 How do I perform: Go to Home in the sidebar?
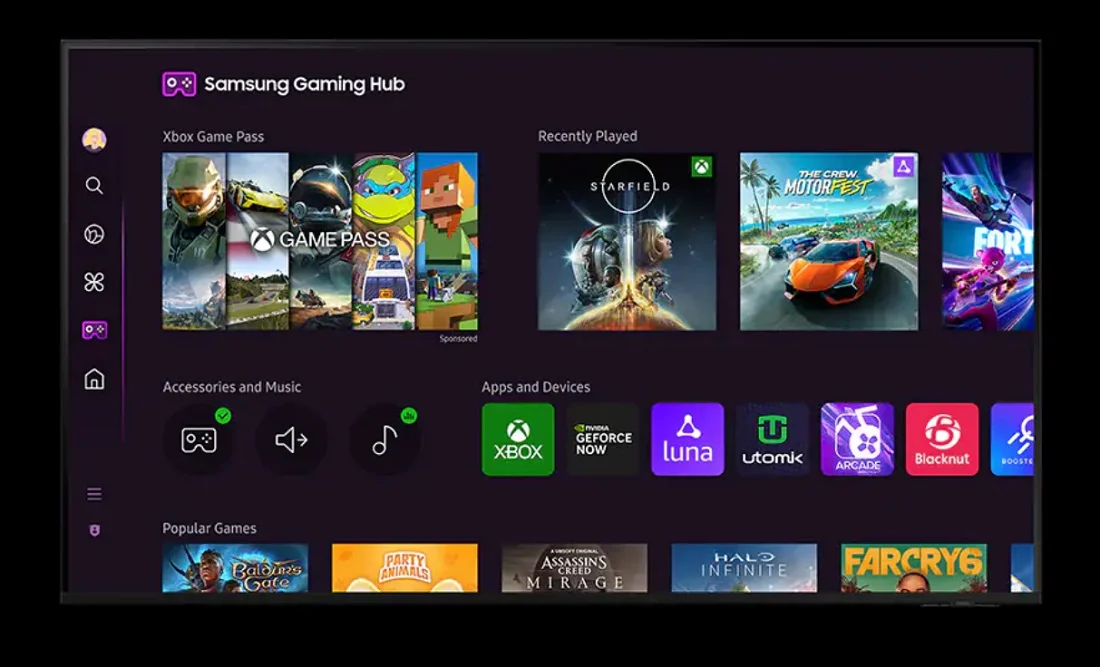pos(94,379)
